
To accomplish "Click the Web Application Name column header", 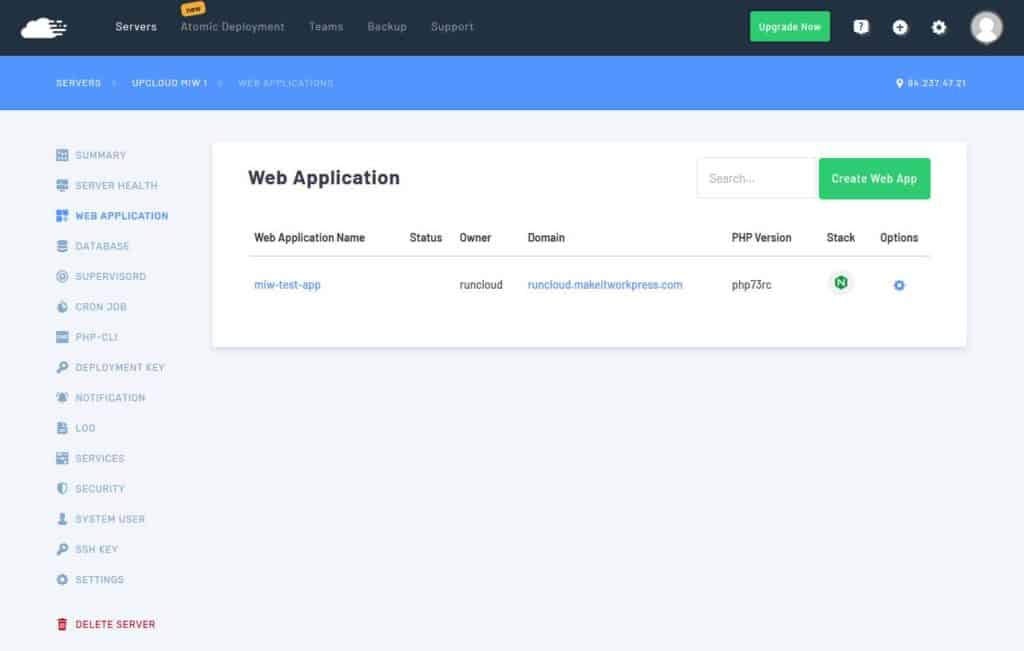I will (x=310, y=238).
